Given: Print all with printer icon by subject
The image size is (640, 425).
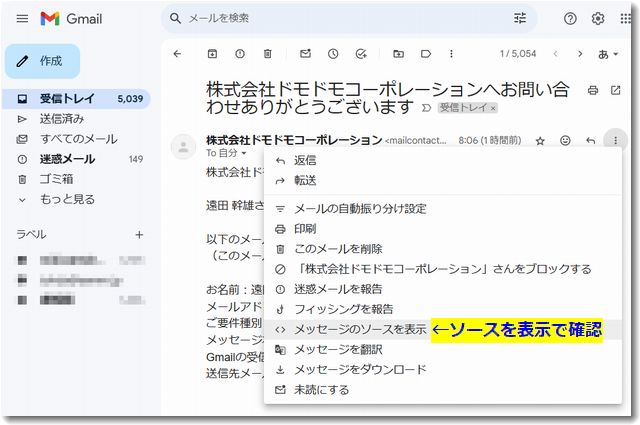Looking at the screenshot, I should pyautogui.click(x=593, y=90).
